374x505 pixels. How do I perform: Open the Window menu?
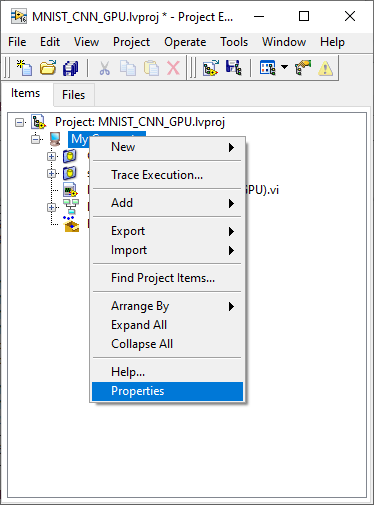(284, 42)
